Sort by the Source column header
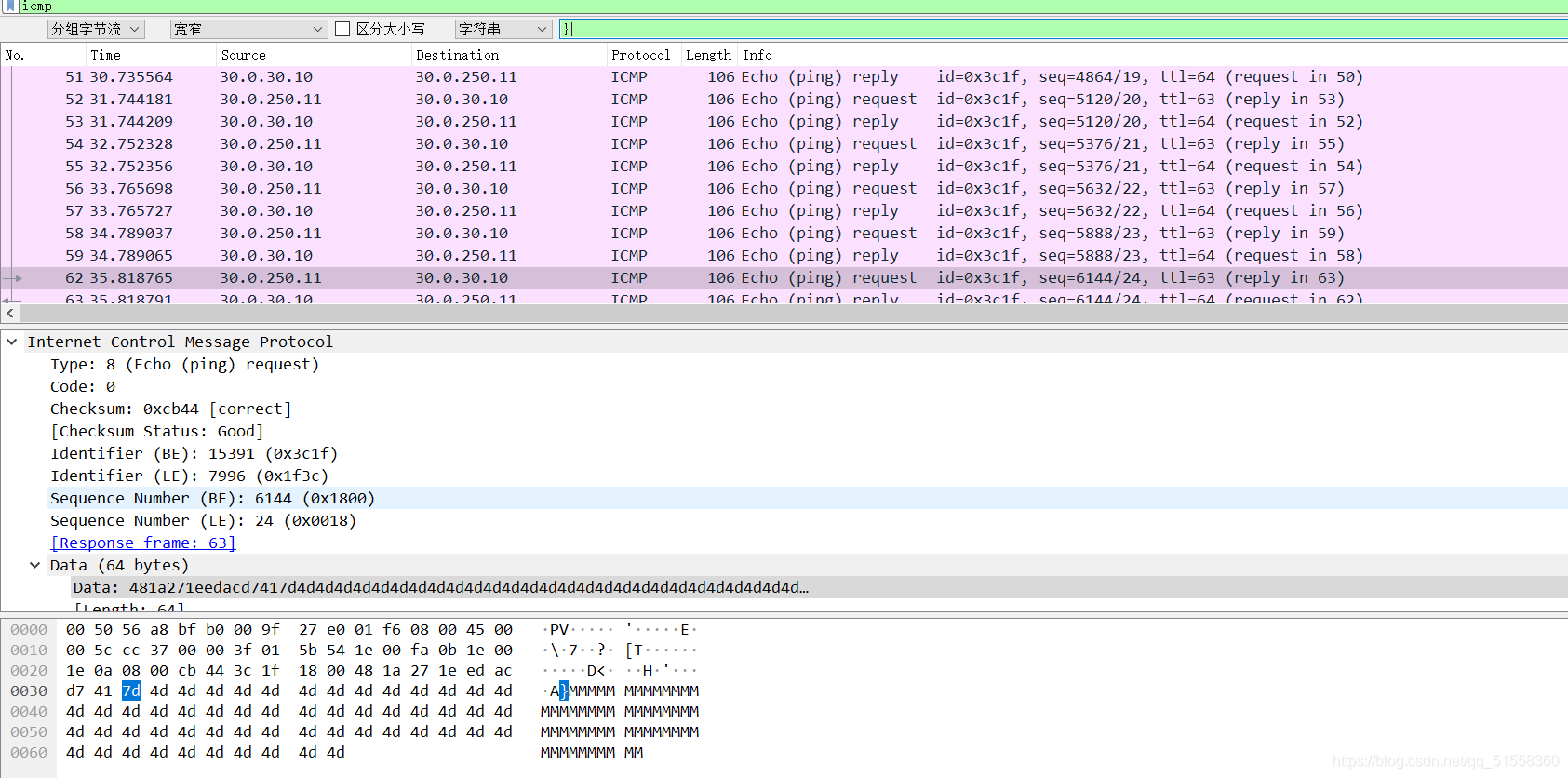 pyautogui.click(x=314, y=55)
